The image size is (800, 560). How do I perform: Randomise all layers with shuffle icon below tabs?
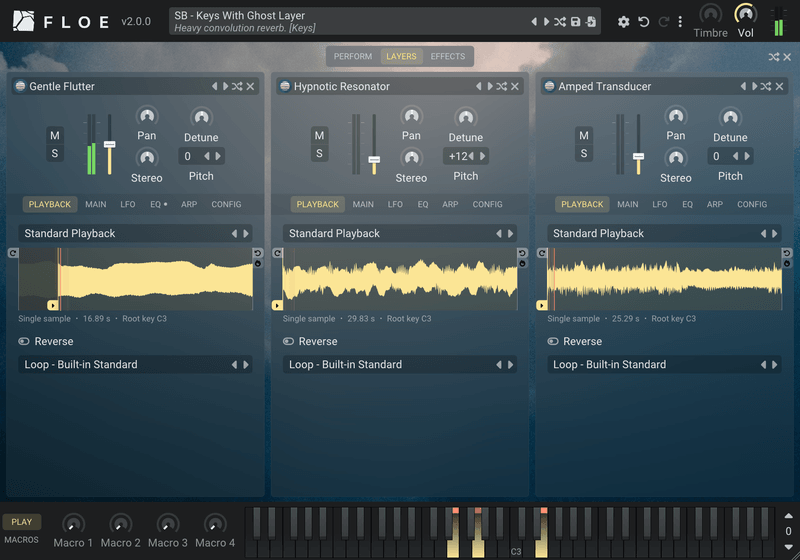[774, 57]
